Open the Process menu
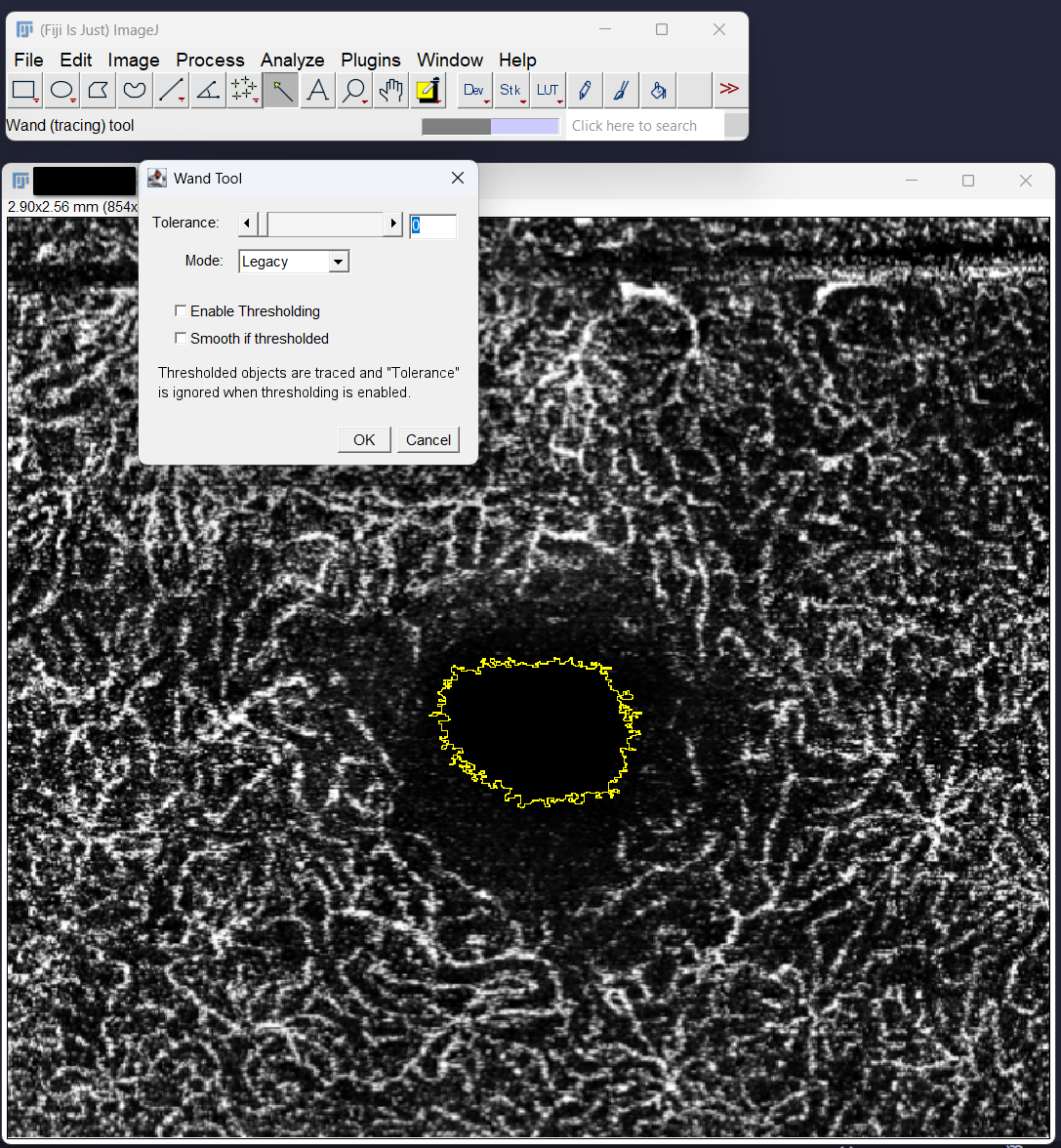This screenshot has width=1061, height=1148. 210,61
